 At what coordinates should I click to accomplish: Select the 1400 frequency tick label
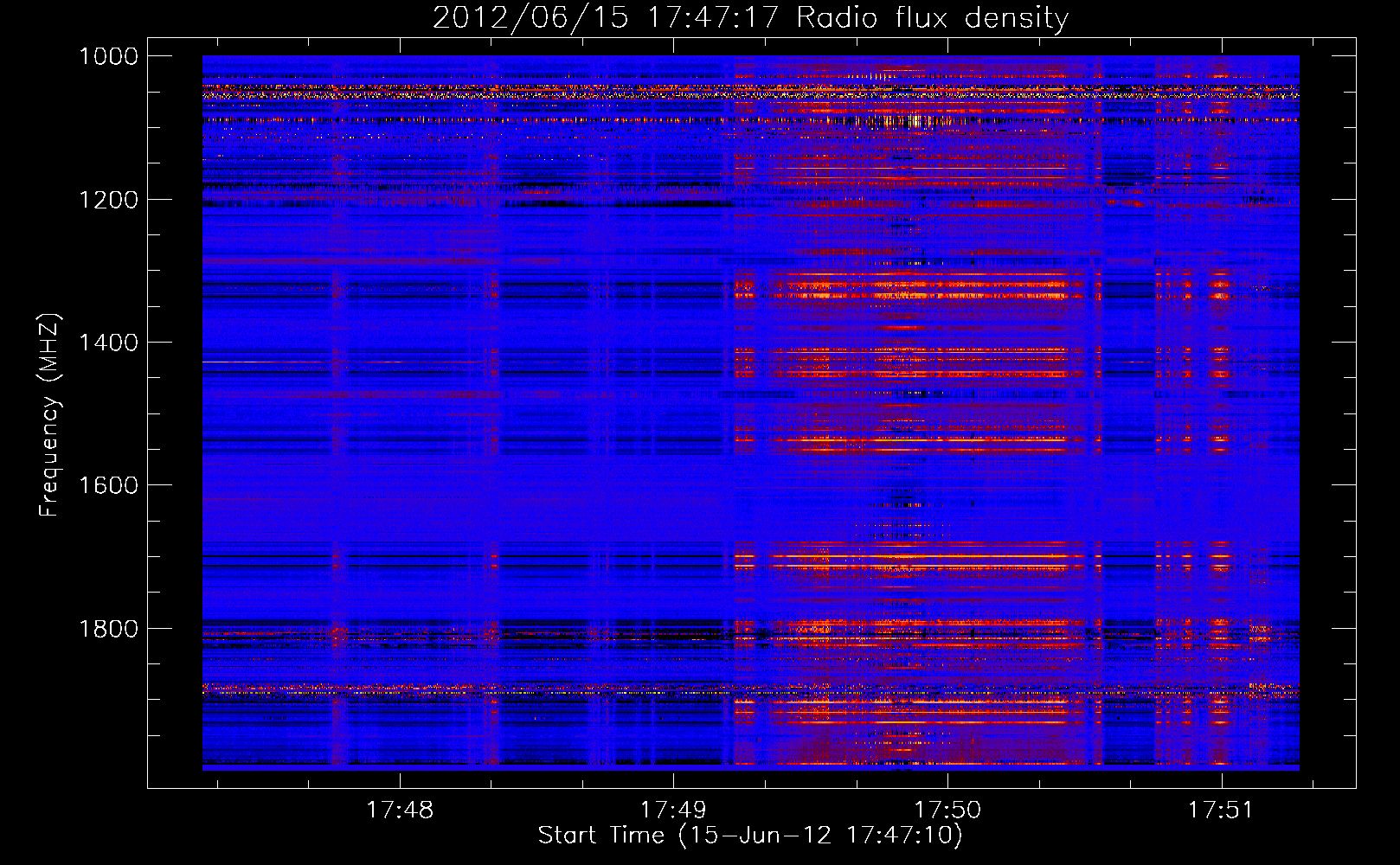[108, 343]
